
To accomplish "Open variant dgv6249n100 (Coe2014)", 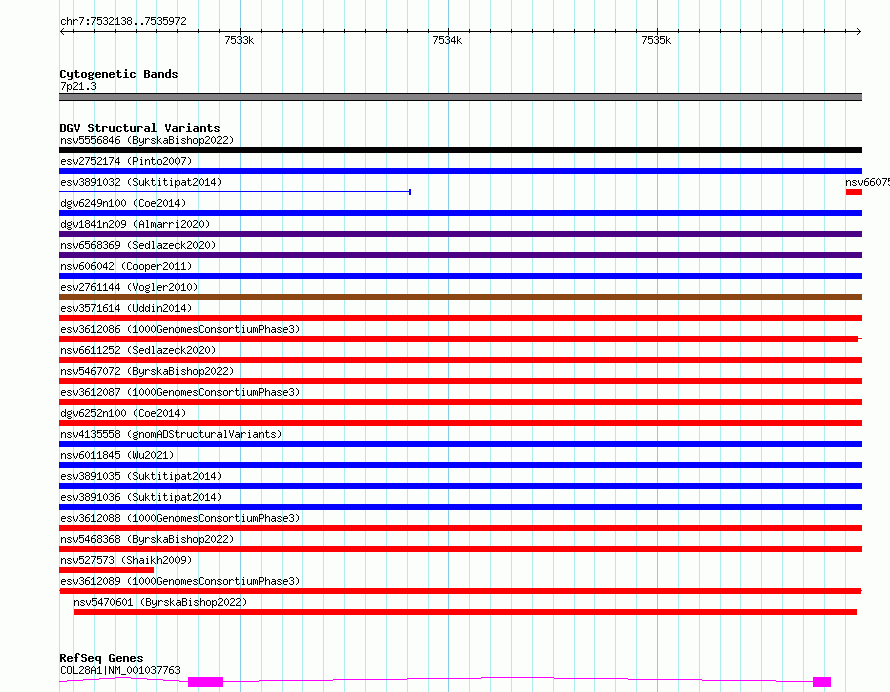I will point(123,203).
